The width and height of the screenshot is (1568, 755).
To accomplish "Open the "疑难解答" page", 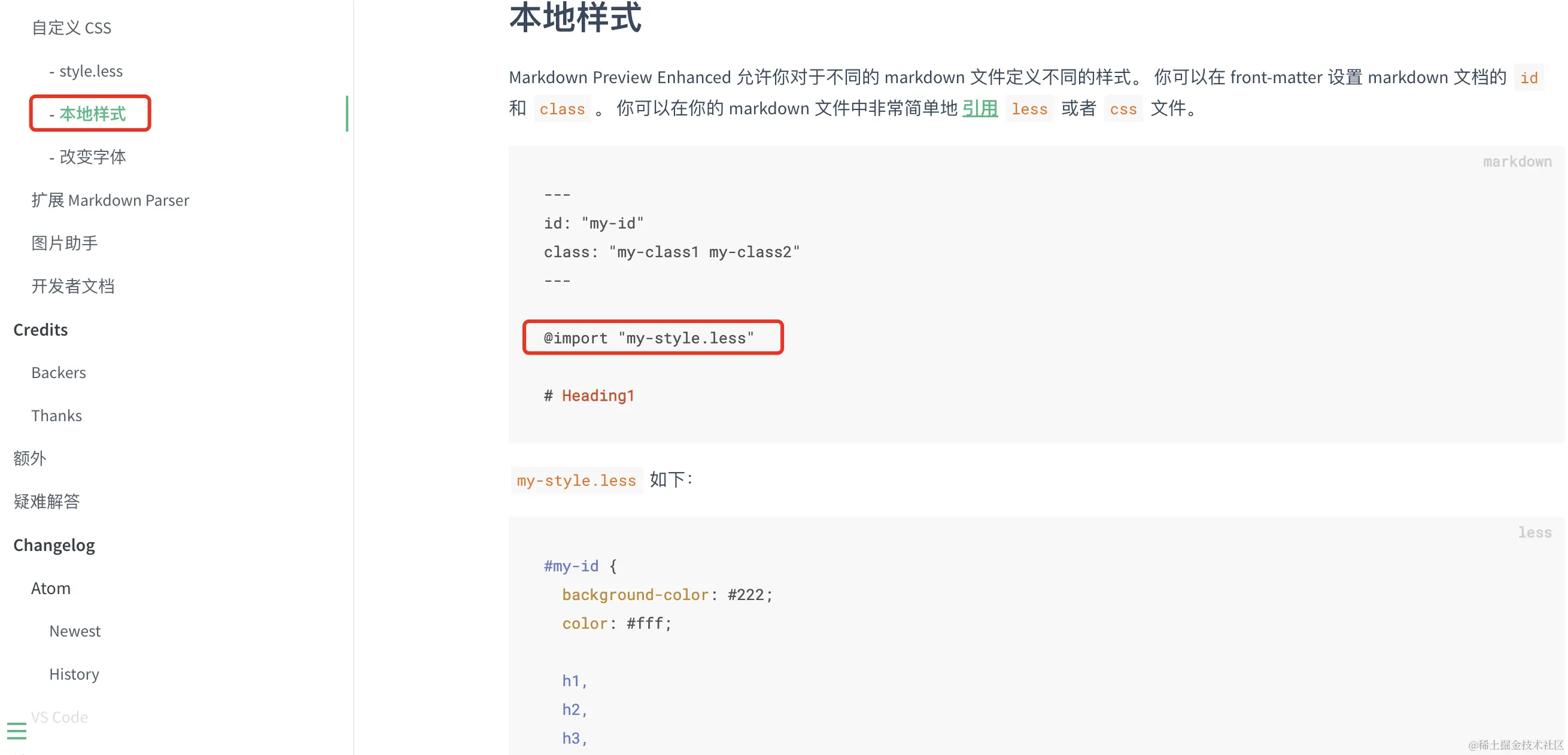I will [46, 501].
